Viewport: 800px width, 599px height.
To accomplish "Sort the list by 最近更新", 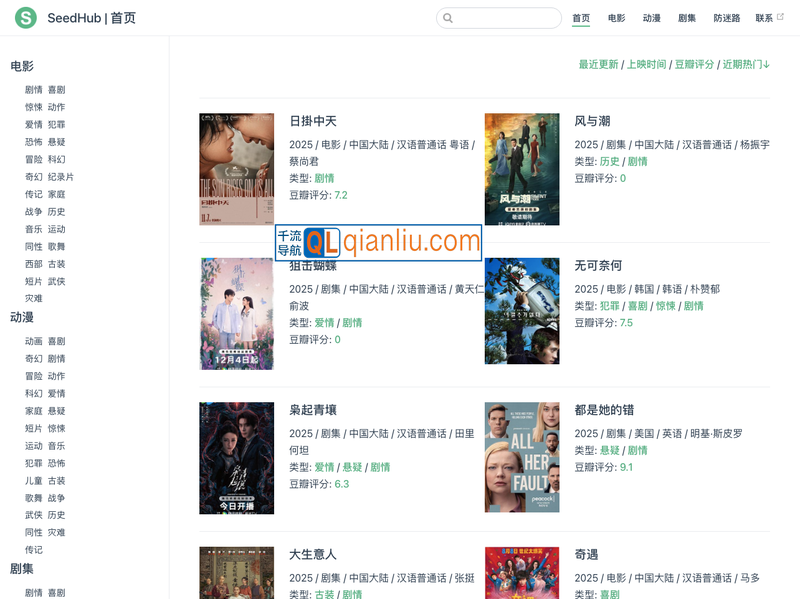I will pyautogui.click(x=598, y=64).
